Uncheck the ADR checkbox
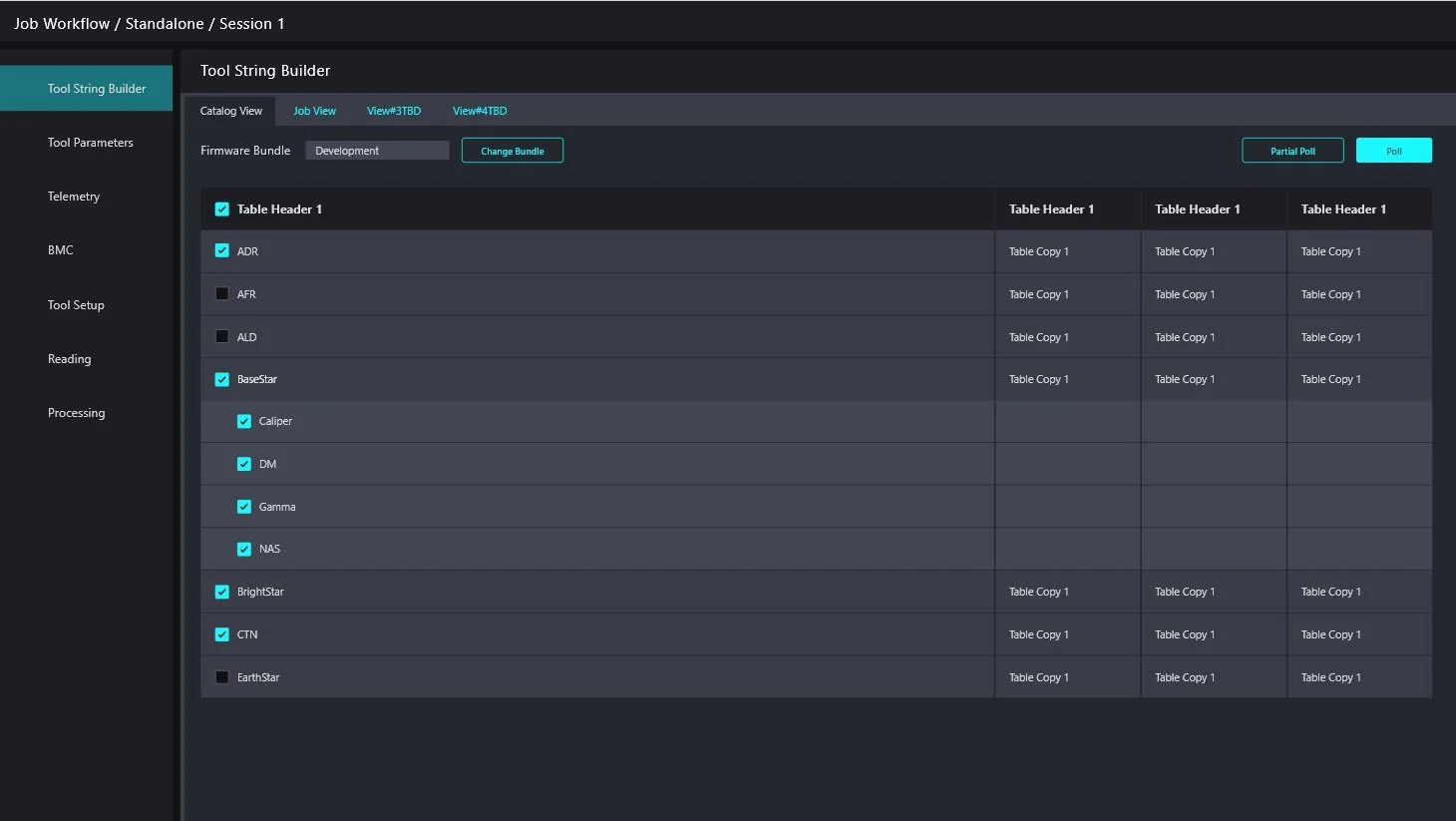The width and height of the screenshot is (1456, 821). pyautogui.click(x=221, y=251)
